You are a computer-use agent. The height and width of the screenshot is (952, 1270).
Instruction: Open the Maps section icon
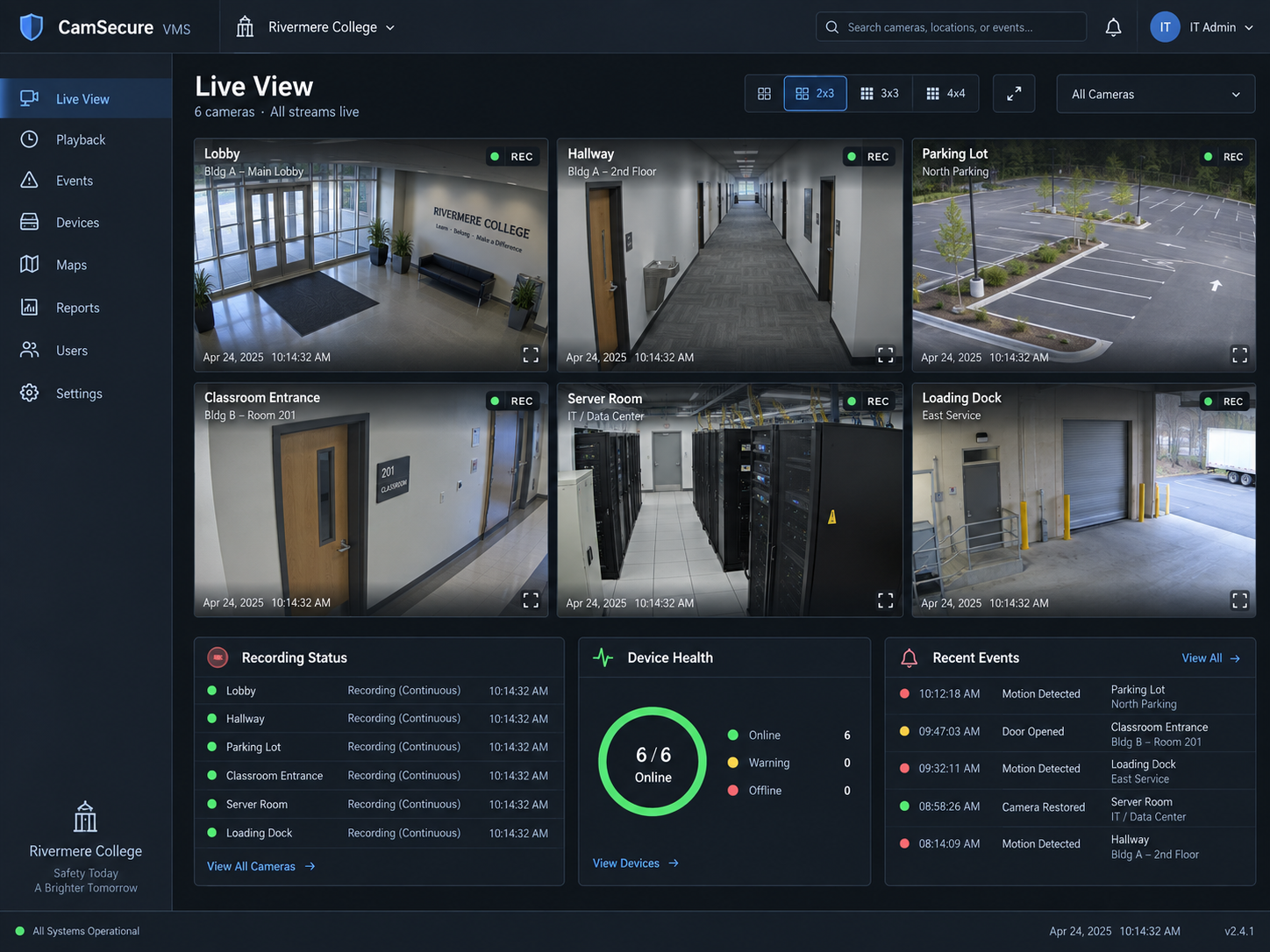pyautogui.click(x=30, y=264)
